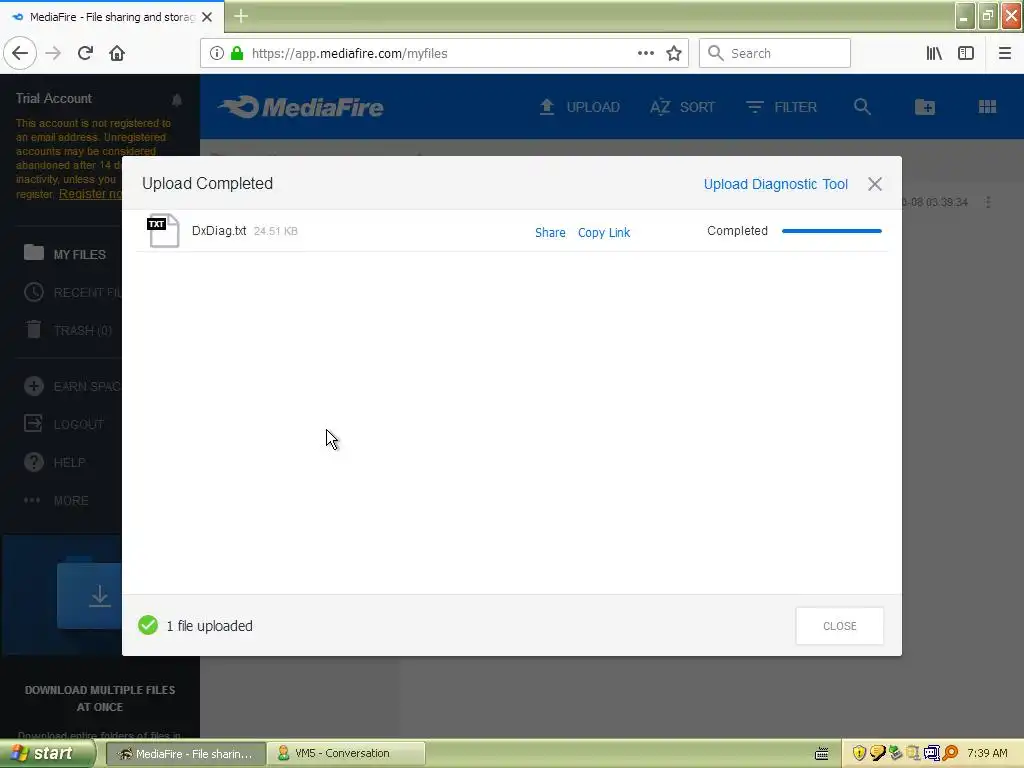Open MY FILES in sidebar
The height and width of the screenshot is (768, 1024).
point(65,253)
